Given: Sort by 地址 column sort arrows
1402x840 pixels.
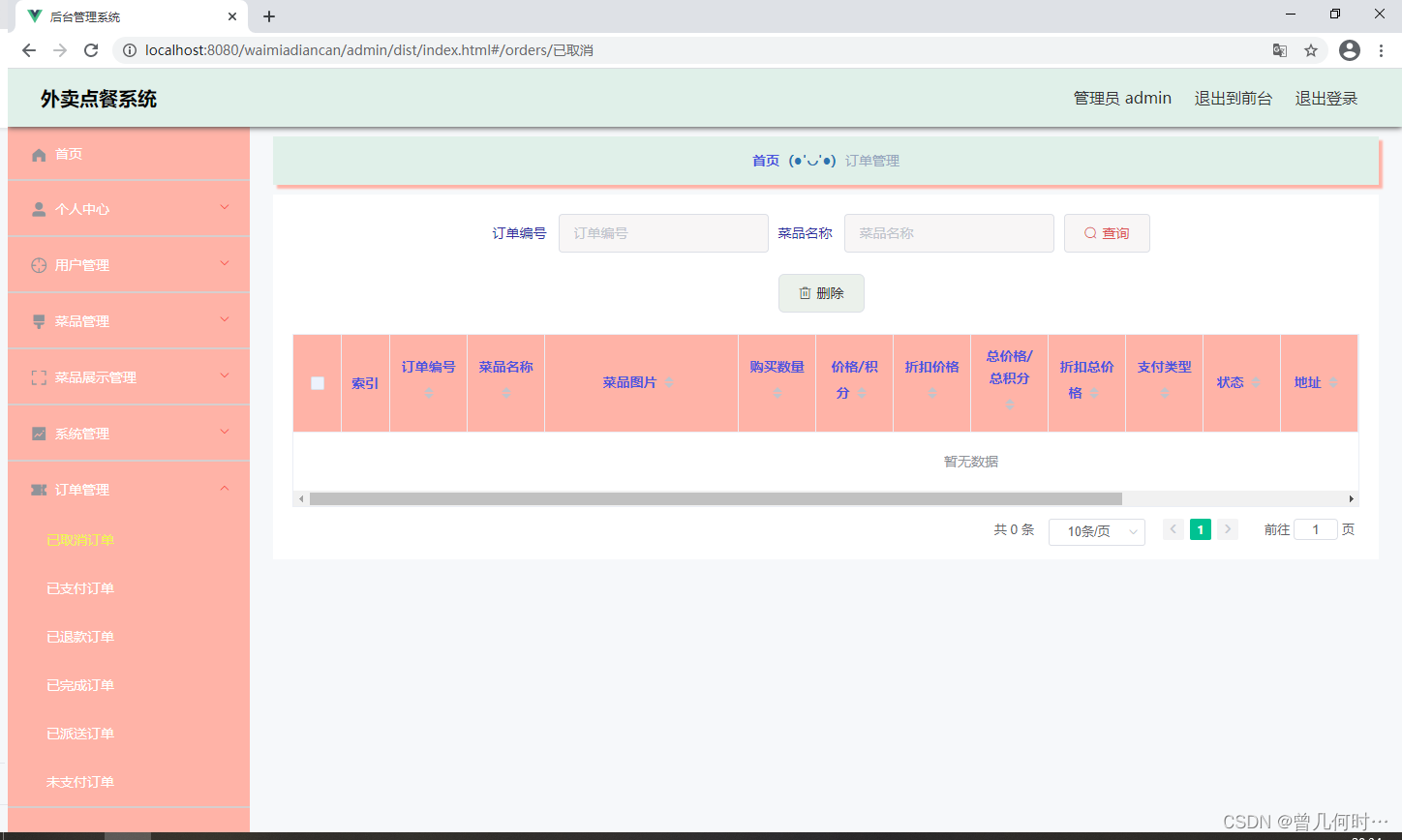Looking at the screenshot, I should (1333, 382).
